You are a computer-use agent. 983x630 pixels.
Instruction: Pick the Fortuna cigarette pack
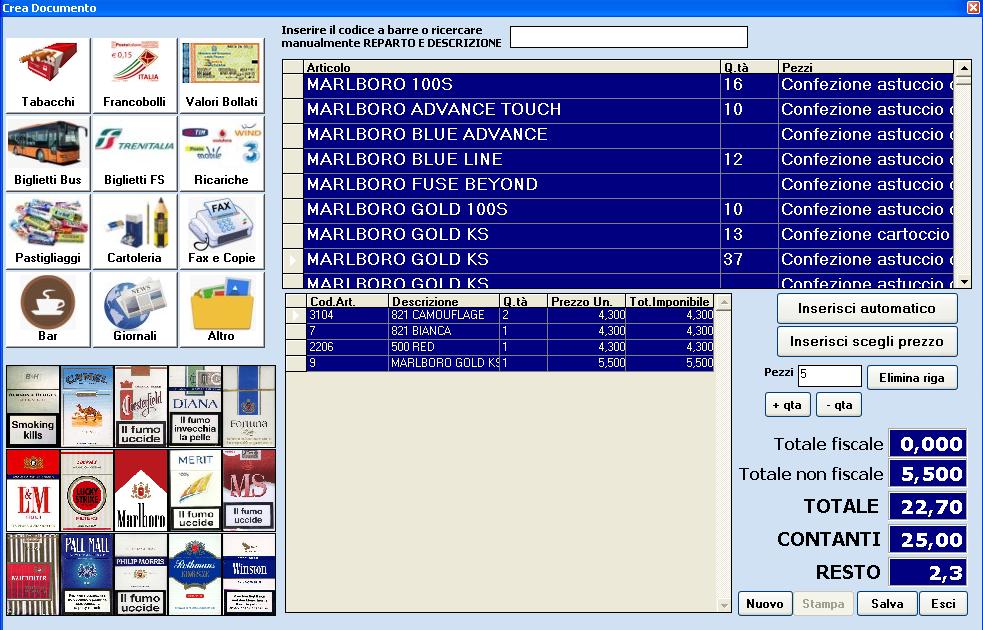[249, 406]
